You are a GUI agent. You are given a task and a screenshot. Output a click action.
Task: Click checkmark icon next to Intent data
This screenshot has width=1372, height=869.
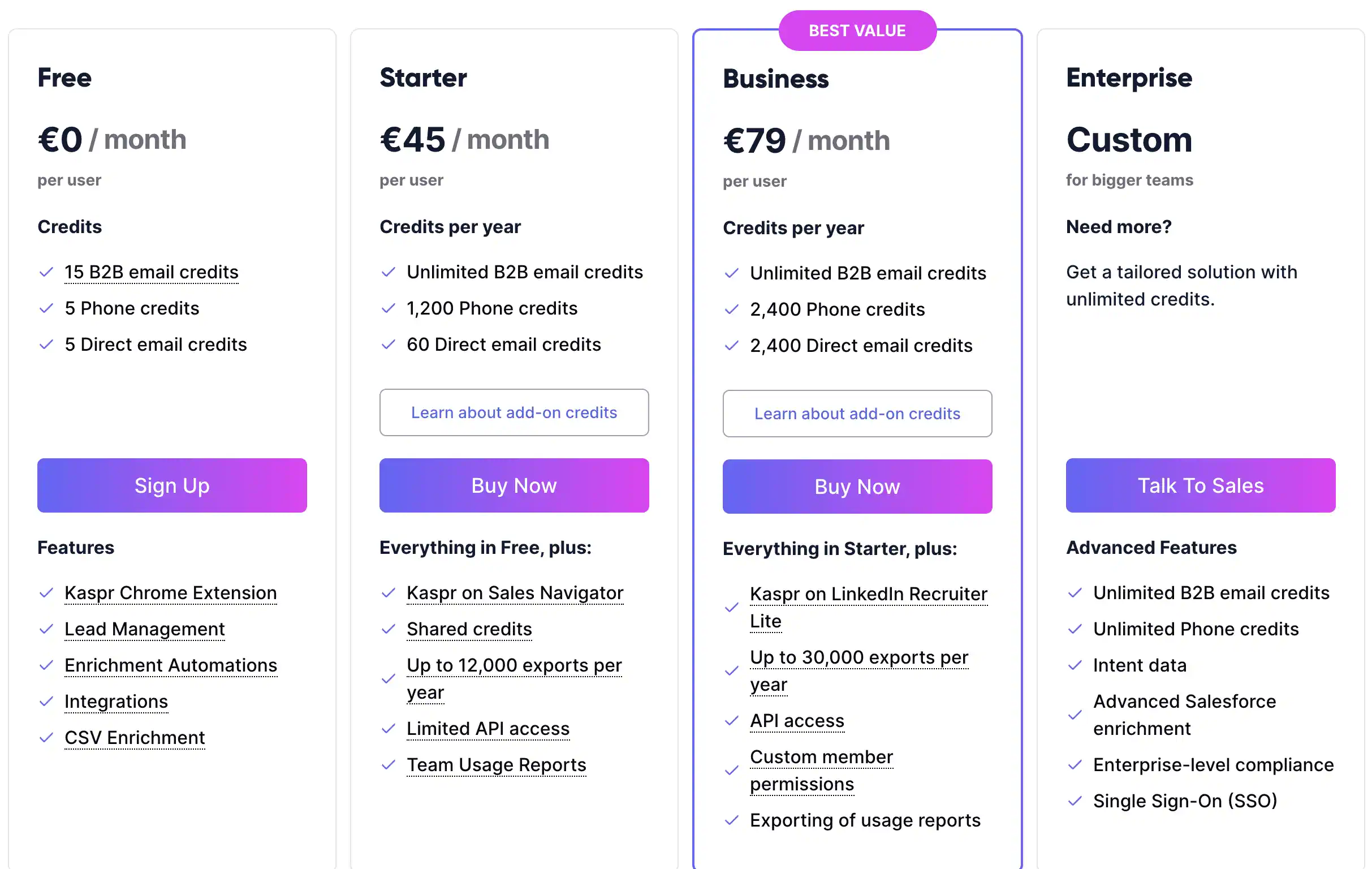coord(1074,665)
